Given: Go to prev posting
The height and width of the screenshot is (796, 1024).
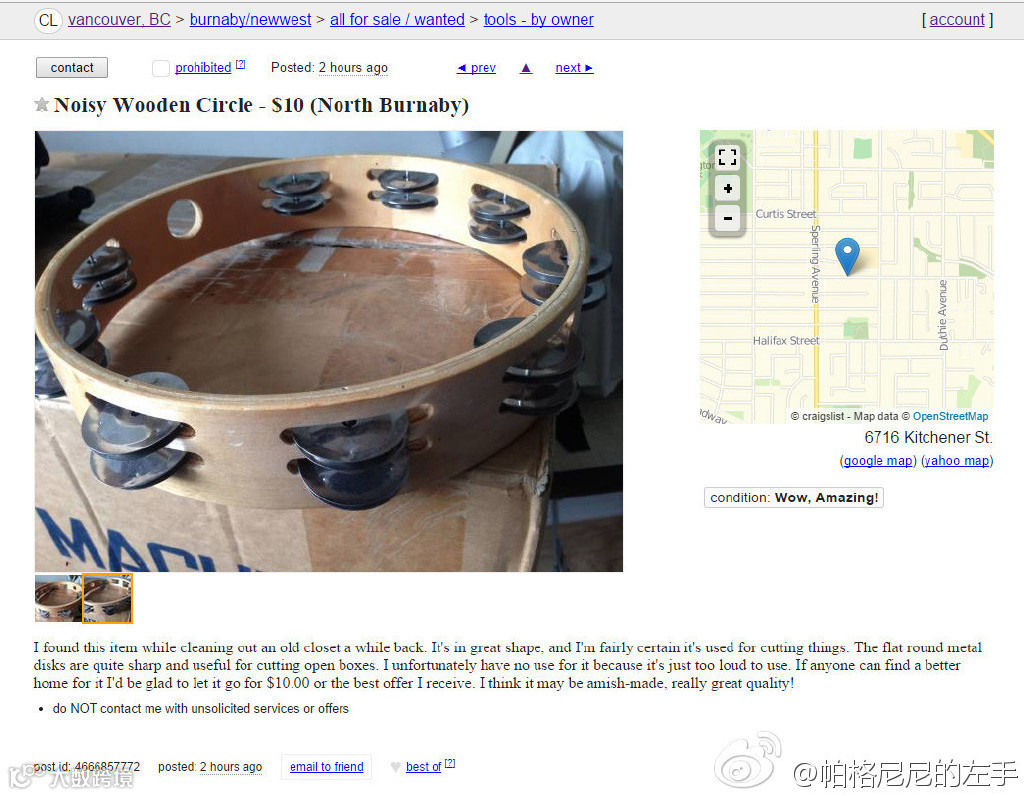Looking at the screenshot, I should (476, 68).
